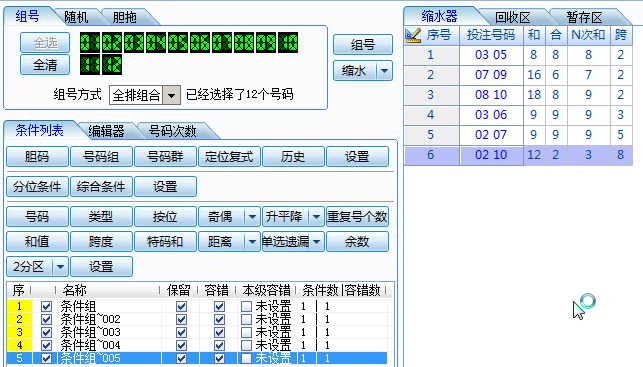Image resolution: width=643 pixels, height=367 pixels.
Task: Toggle 本级容错 checkbox for 条件组~002
Action: tap(246, 319)
